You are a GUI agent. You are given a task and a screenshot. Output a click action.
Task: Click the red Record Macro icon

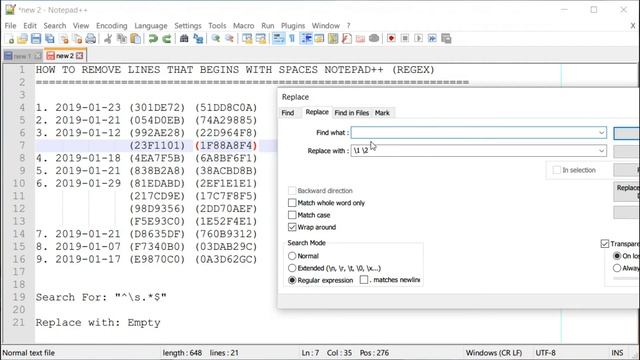[x=391, y=39]
